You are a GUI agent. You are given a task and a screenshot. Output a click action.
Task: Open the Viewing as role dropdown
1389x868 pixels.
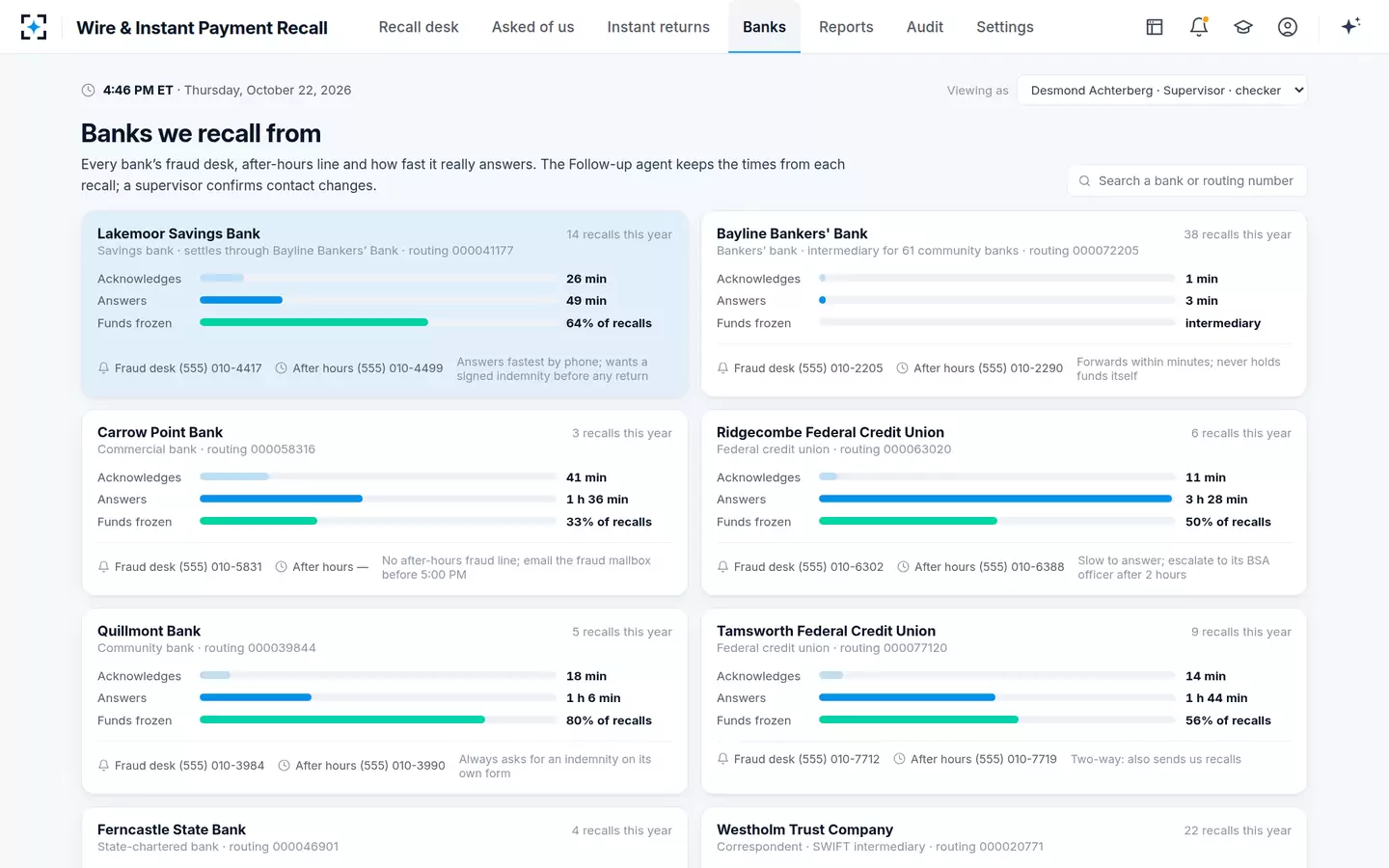pyautogui.click(x=1162, y=91)
